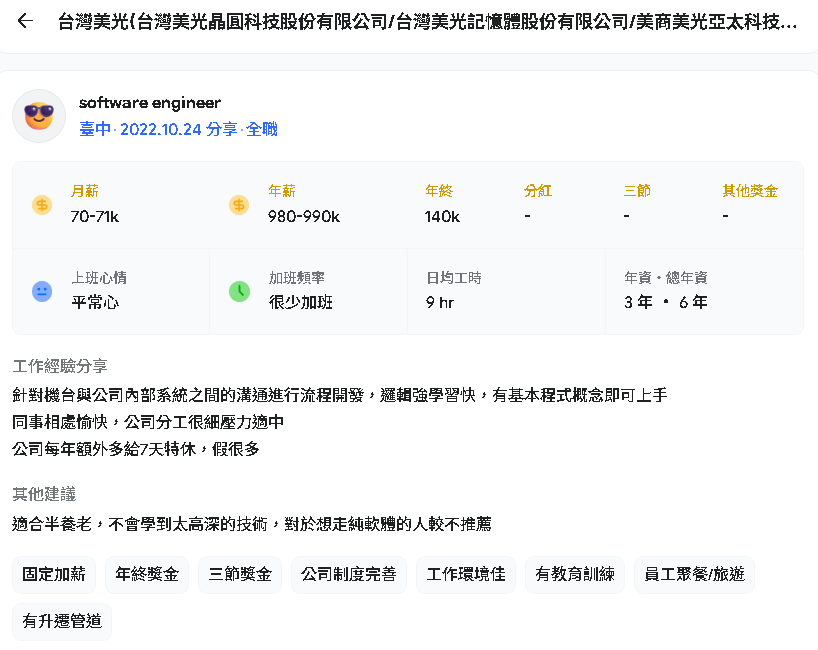Viewport: 818px width, 650px height.
Task: Click the sunglasses emoji avatar
Action: tap(39, 116)
